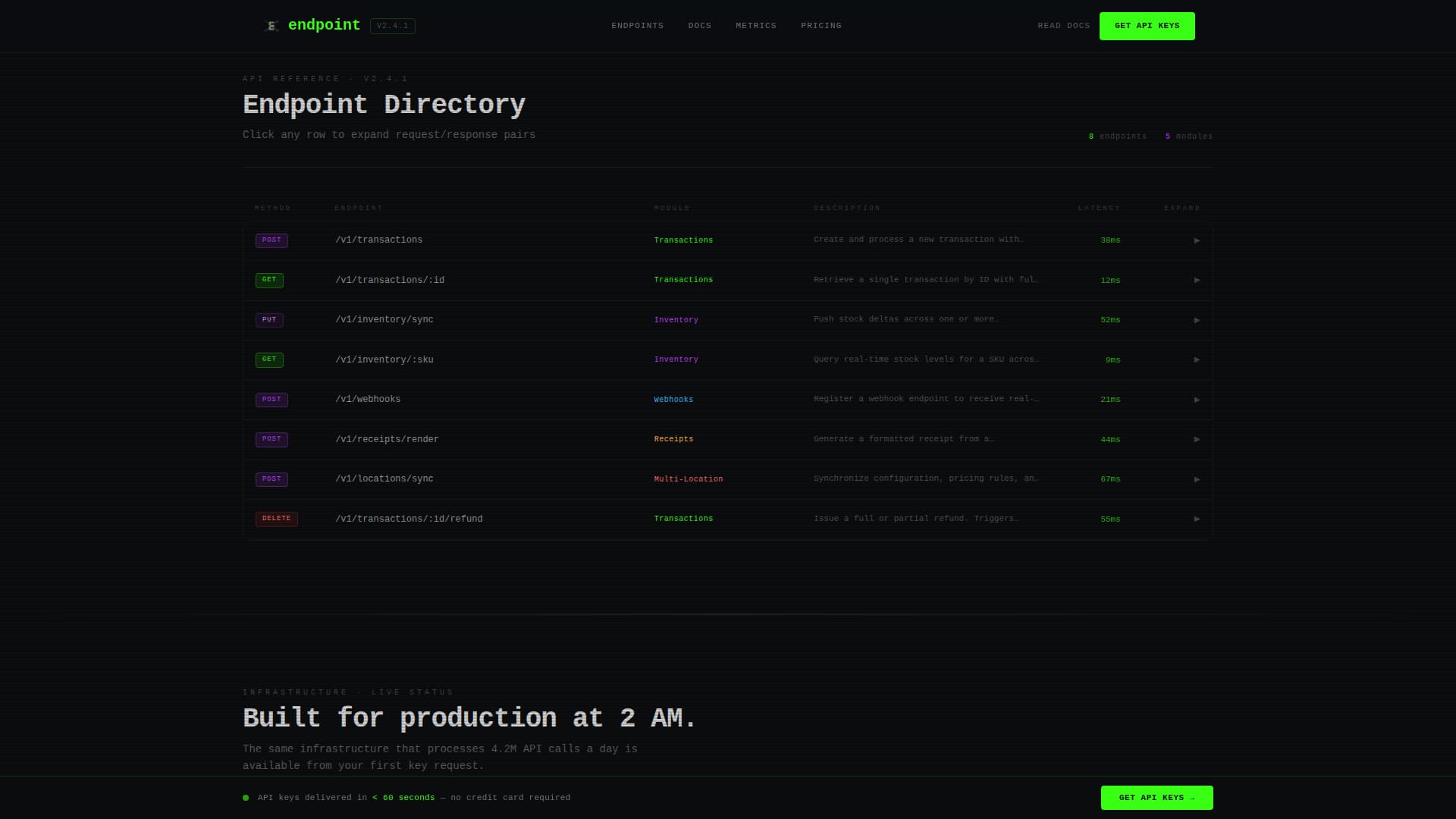Viewport: 1456px width, 819px height.
Task: Click the 52ms latency value
Action: tap(1110, 320)
